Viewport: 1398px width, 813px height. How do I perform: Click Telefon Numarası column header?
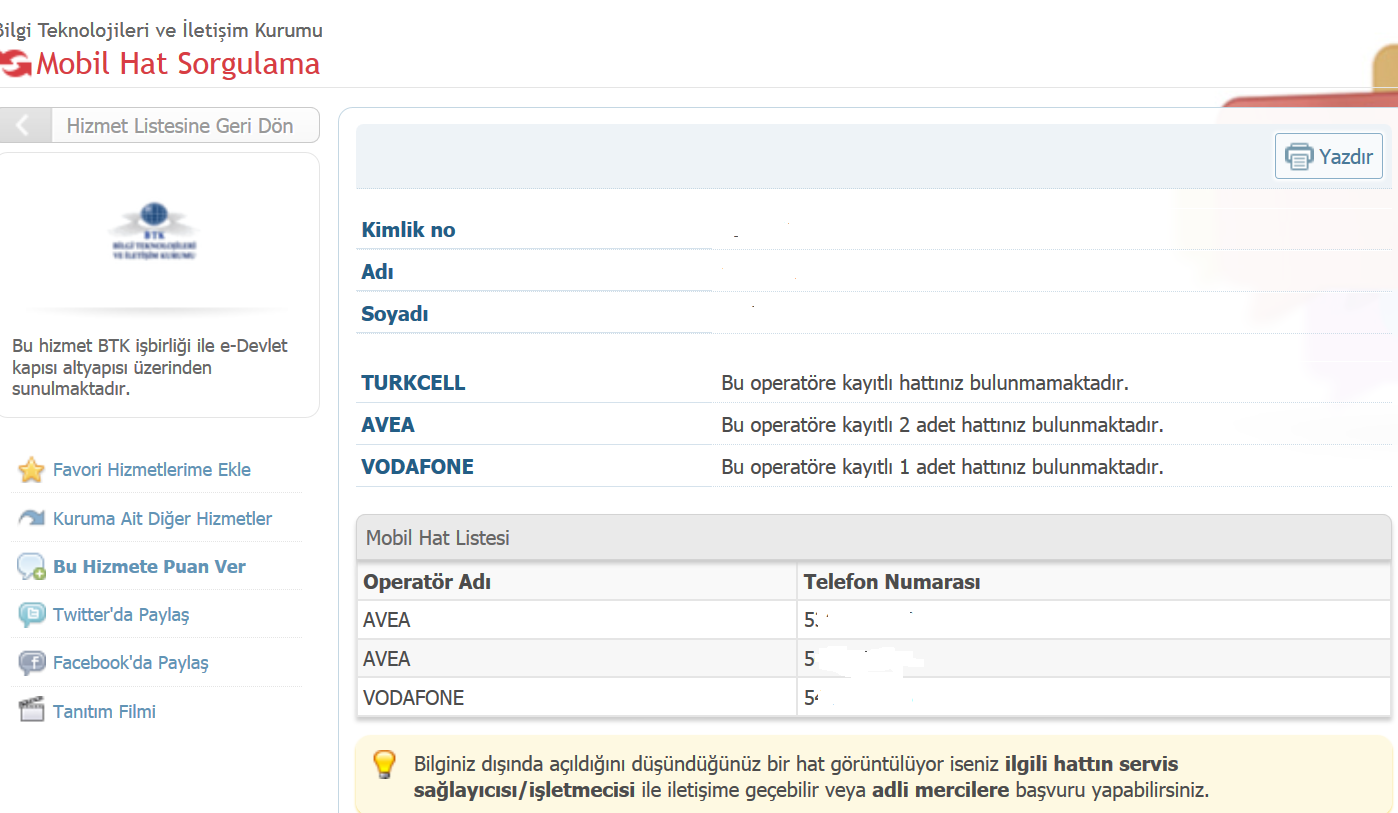pos(892,582)
